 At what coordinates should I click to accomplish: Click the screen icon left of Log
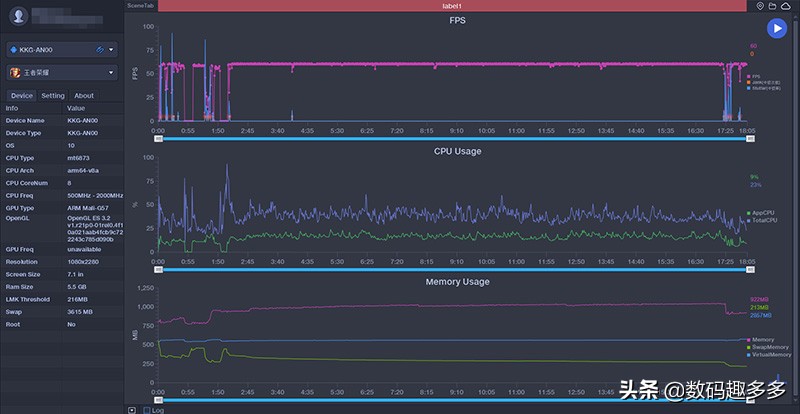pos(132,410)
